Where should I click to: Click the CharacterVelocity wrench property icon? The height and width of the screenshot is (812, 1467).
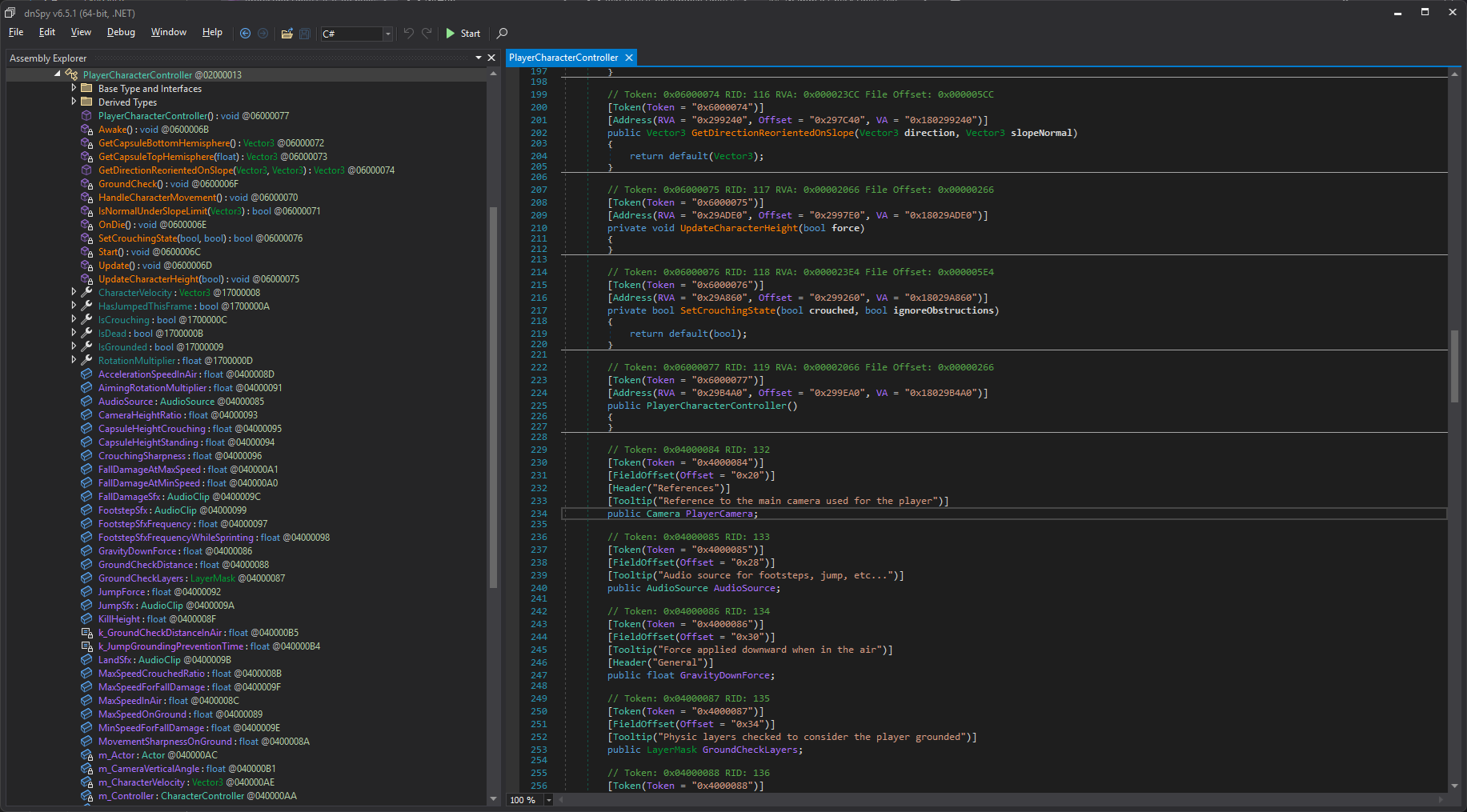pos(86,293)
